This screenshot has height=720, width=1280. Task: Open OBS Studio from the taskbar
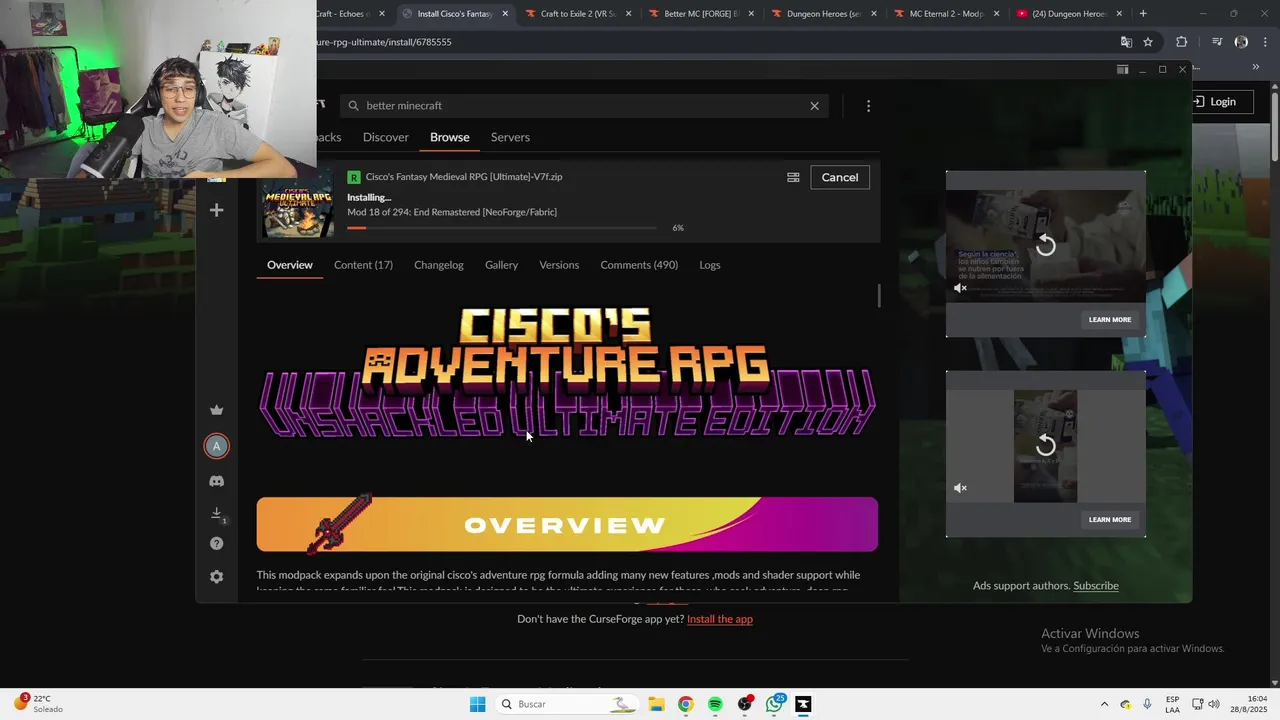click(745, 704)
